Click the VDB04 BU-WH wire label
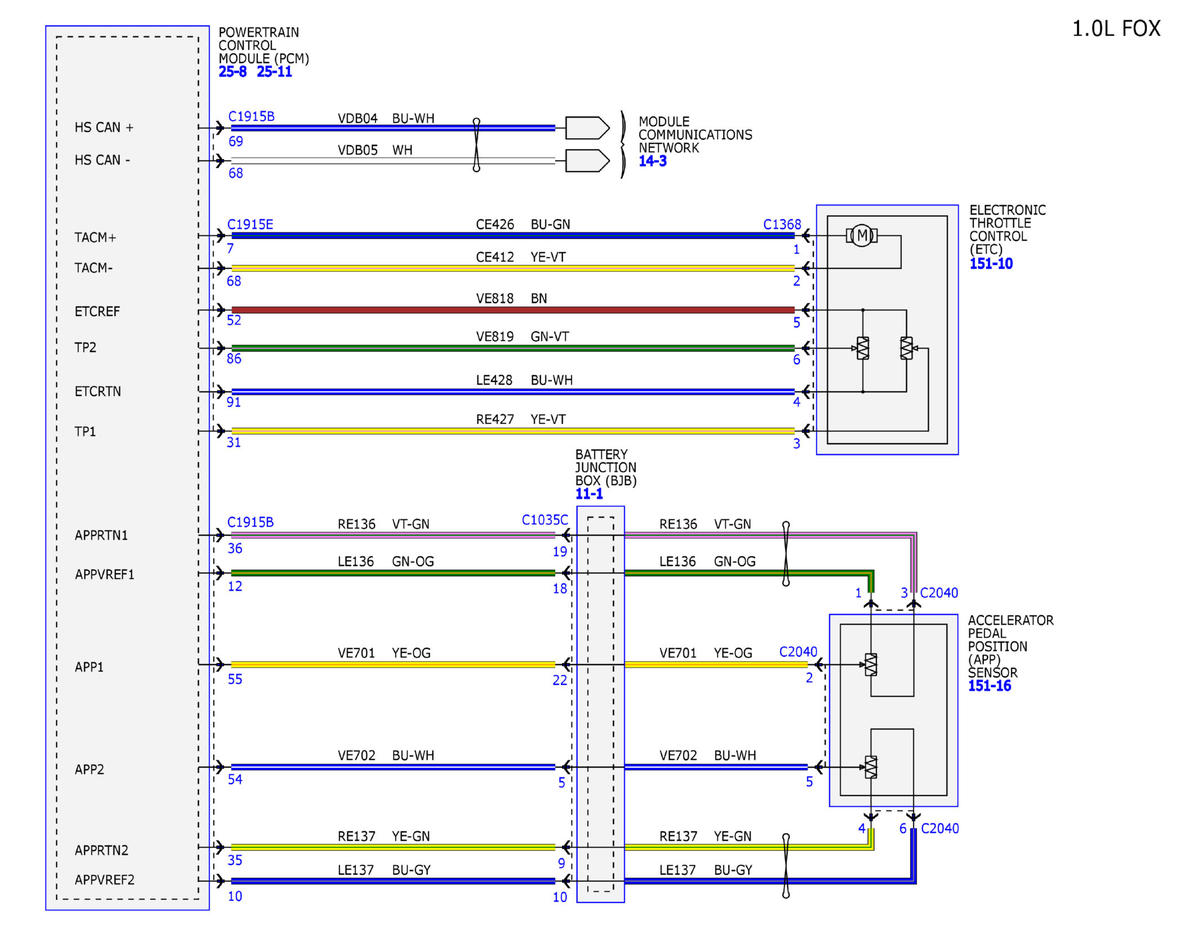Image resolution: width=1200 pixels, height=927 pixels. coord(386,118)
